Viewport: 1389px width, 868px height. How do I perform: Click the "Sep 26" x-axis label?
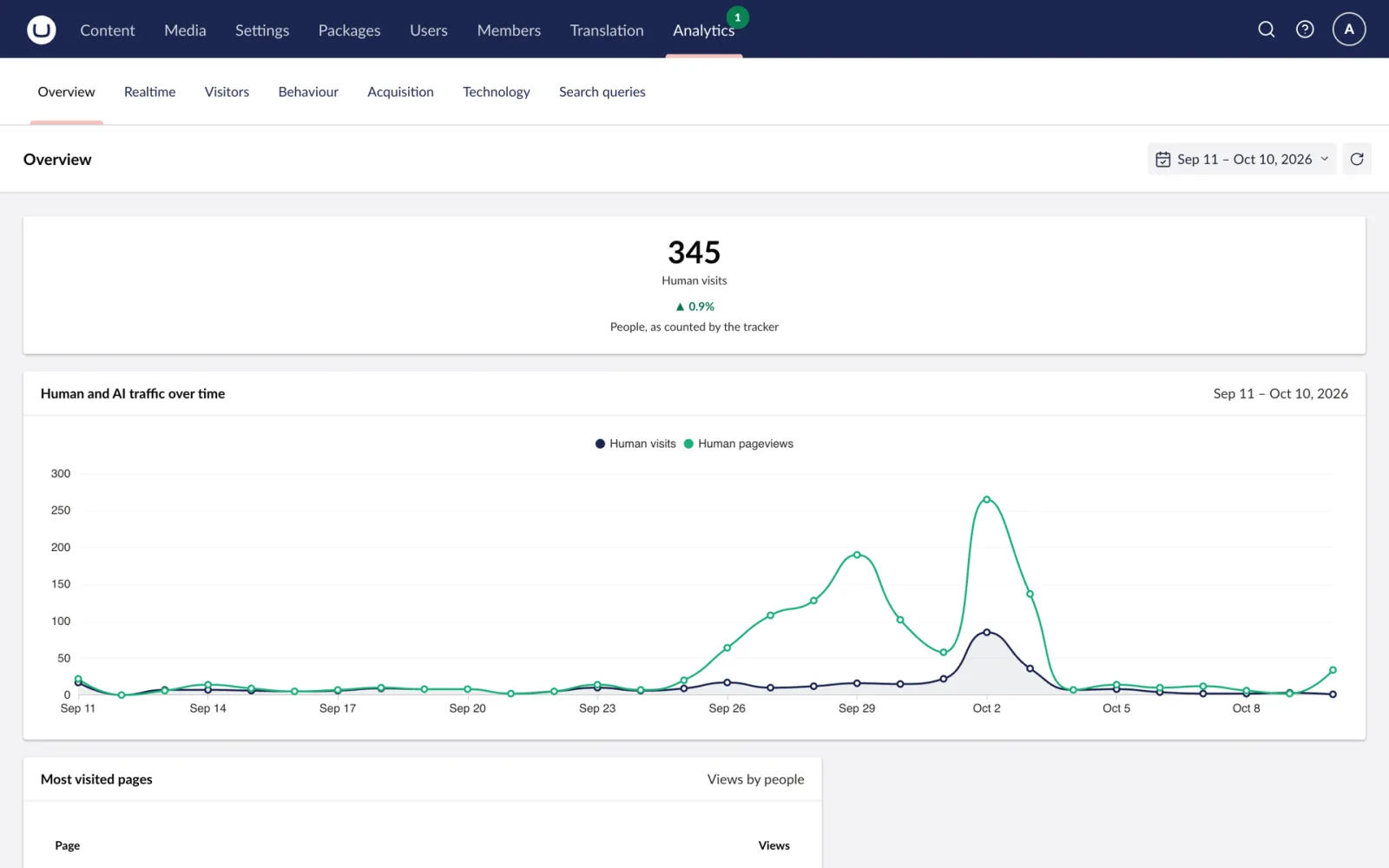click(727, 708)
